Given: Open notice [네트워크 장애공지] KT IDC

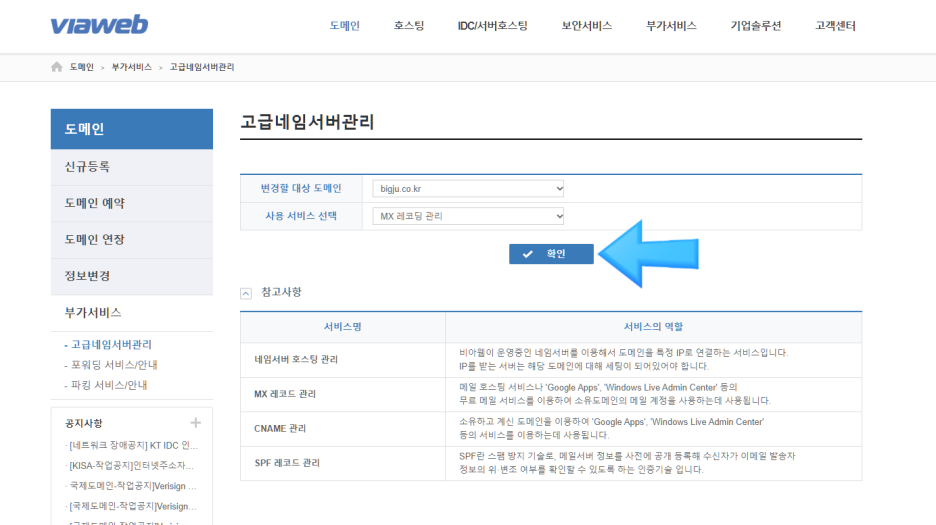Looking at the screenshot, I should tap(134, 446).
